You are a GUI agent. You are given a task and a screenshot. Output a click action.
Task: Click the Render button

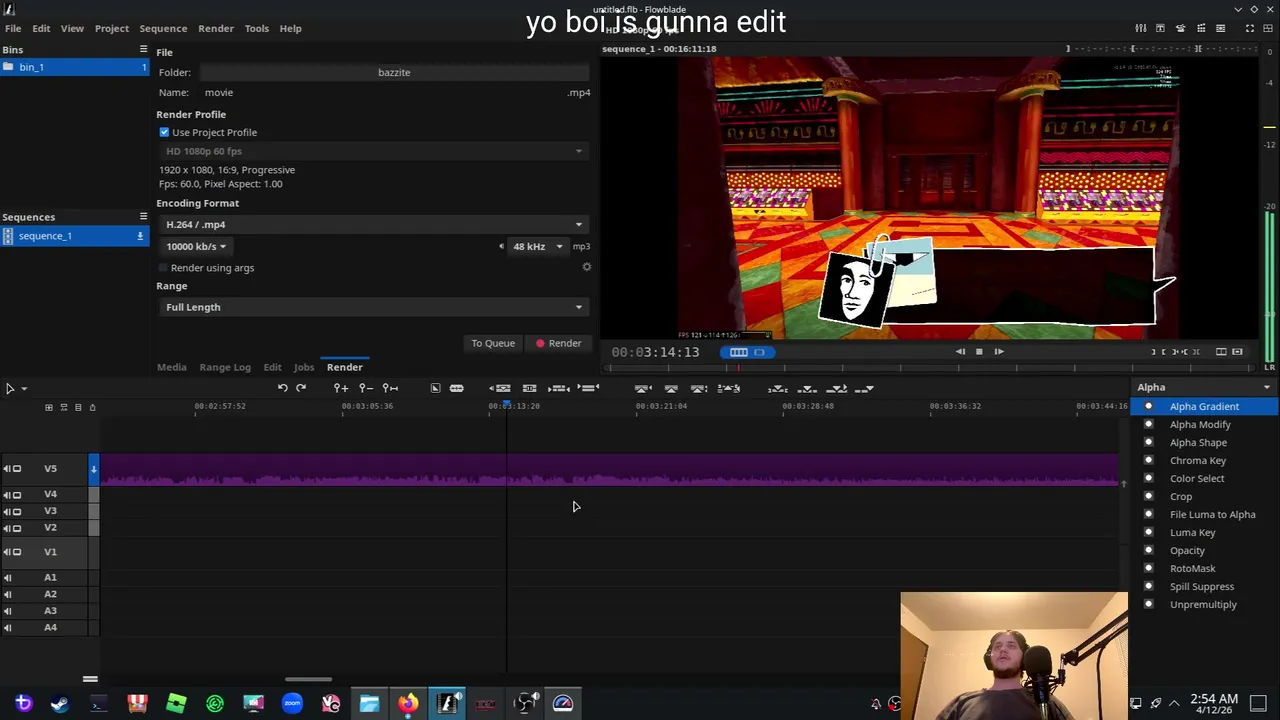pyautogui.click(x=558, y=343)
